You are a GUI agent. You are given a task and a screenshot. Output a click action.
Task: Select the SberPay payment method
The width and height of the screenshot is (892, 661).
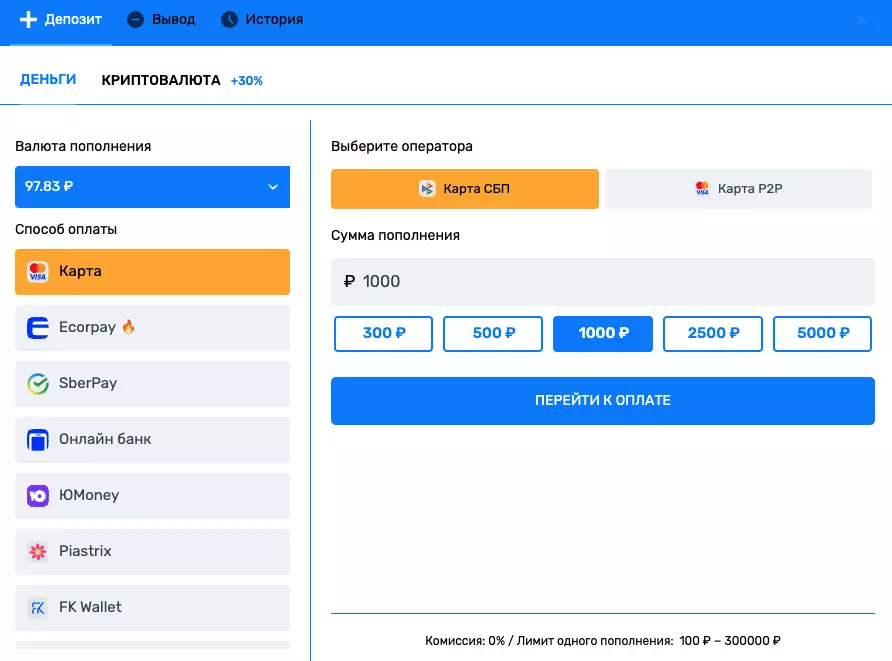152,383
